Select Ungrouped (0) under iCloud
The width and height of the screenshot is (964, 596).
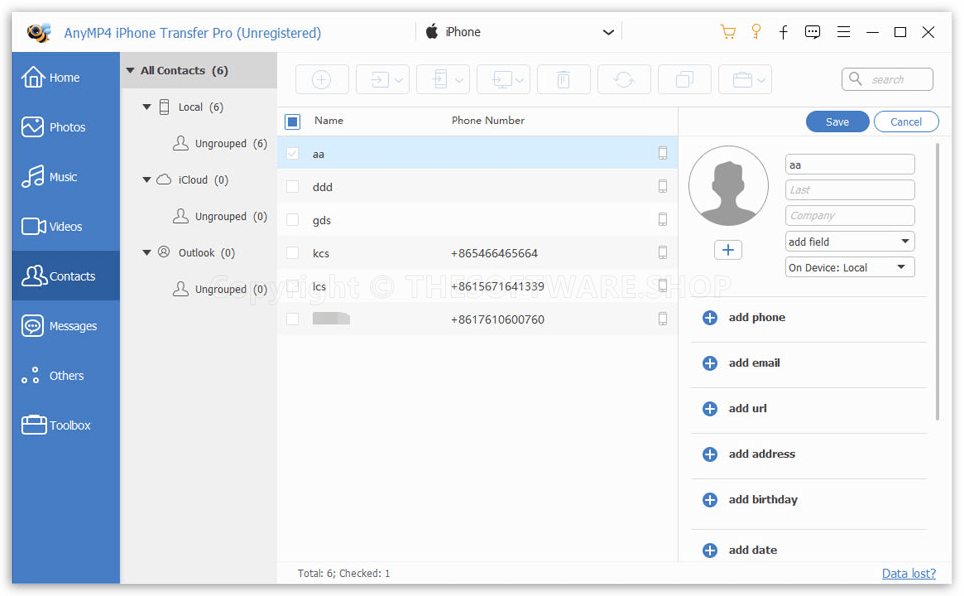pyautogui.click(x=220, y=217)
